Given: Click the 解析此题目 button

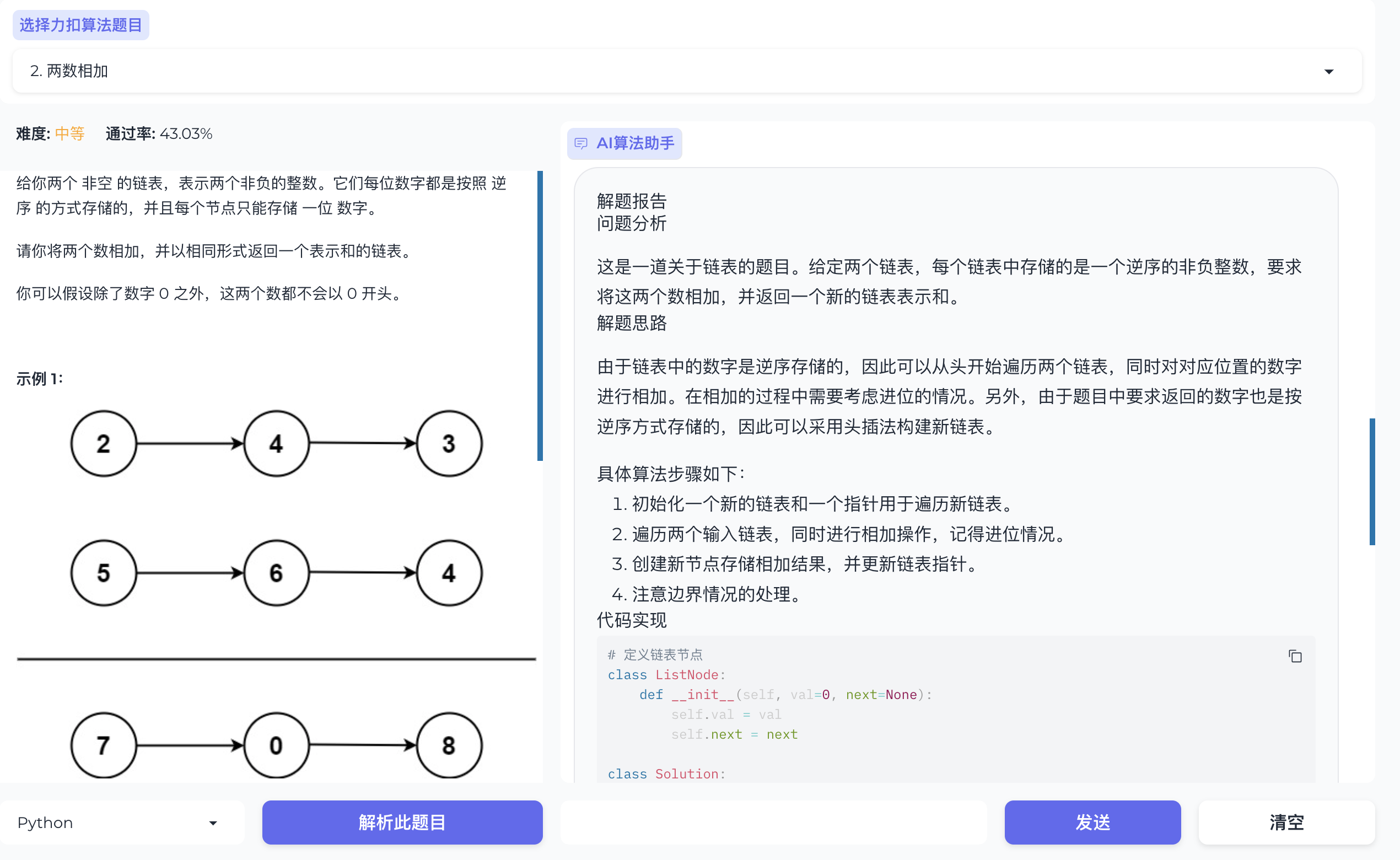Looking at the screenshot, I should (x=402, y=822).
